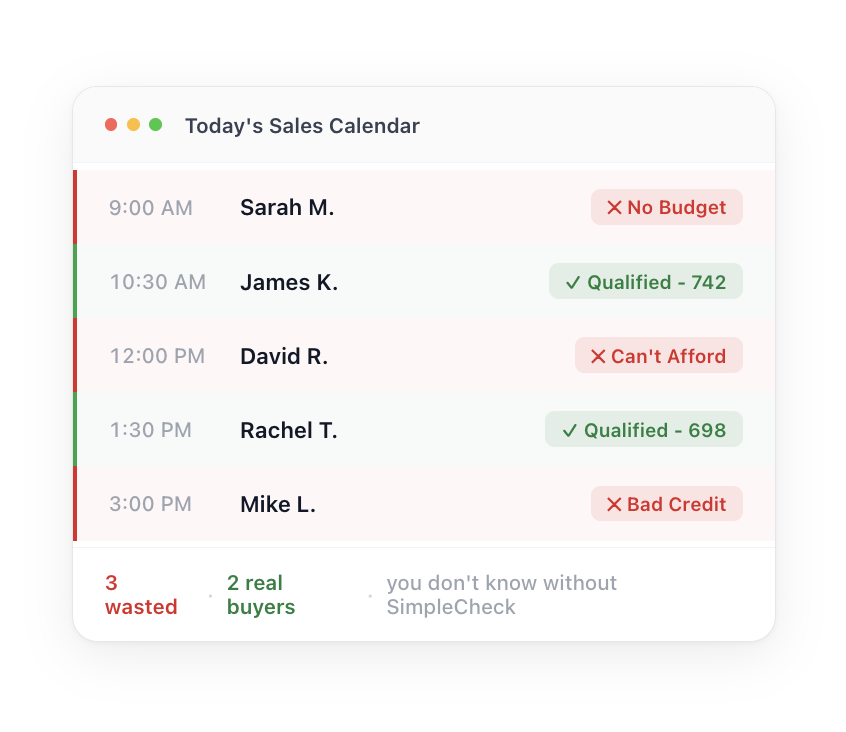Viewport: 846px width, 732px height.
Task: Click the X icon in Bad Credit badge
Action: click(614, 504)
